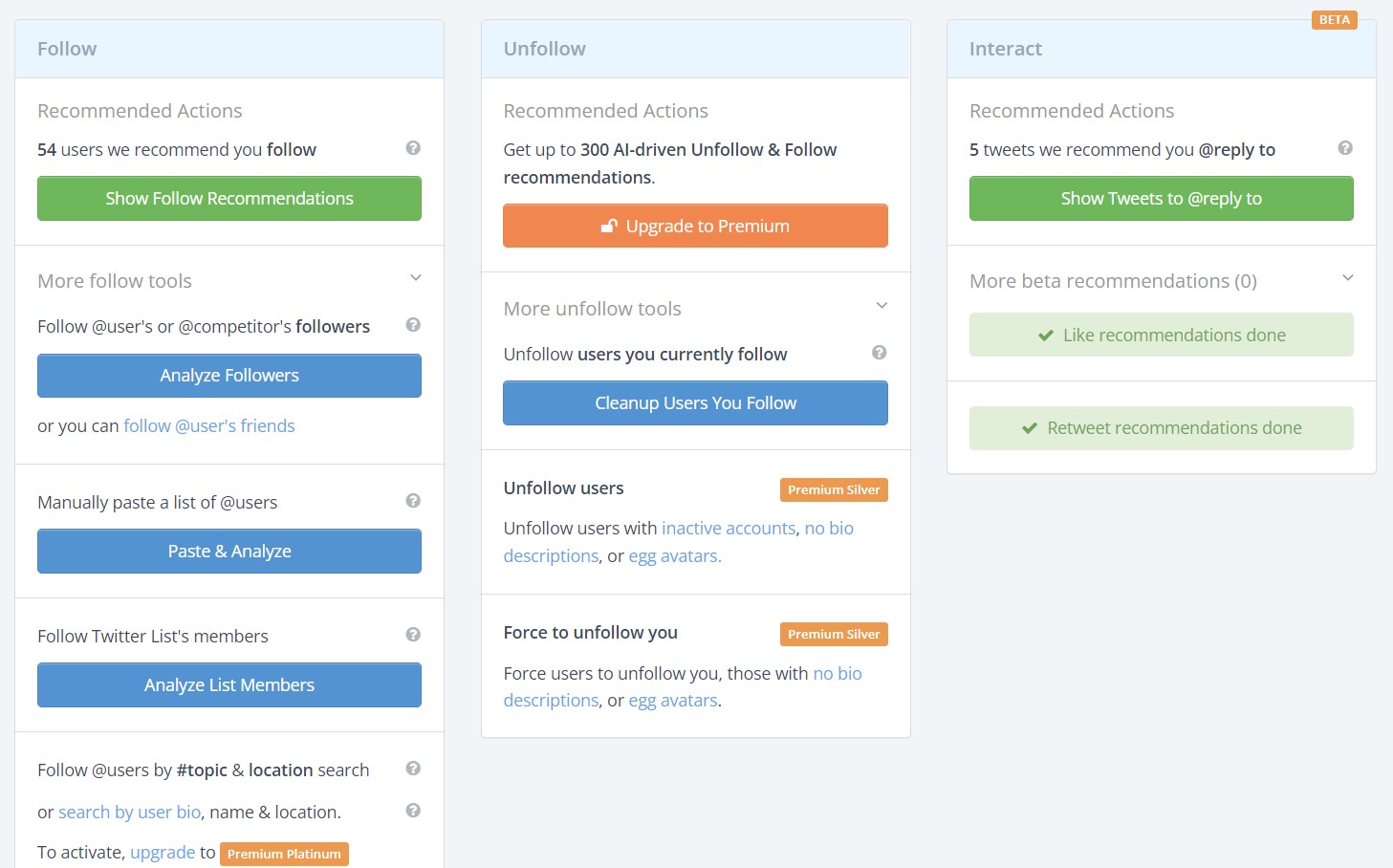Collapse the More unfollow tools section
Viewport: 1393px width, 868px height.
(882, 306)
